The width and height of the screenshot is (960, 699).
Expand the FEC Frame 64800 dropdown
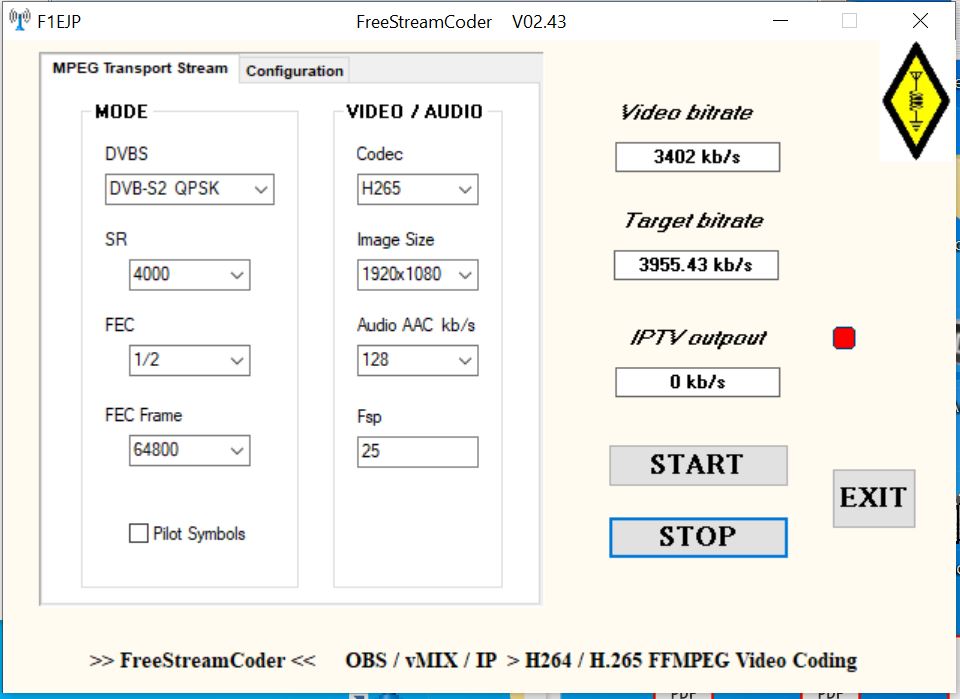click(189, 450)
